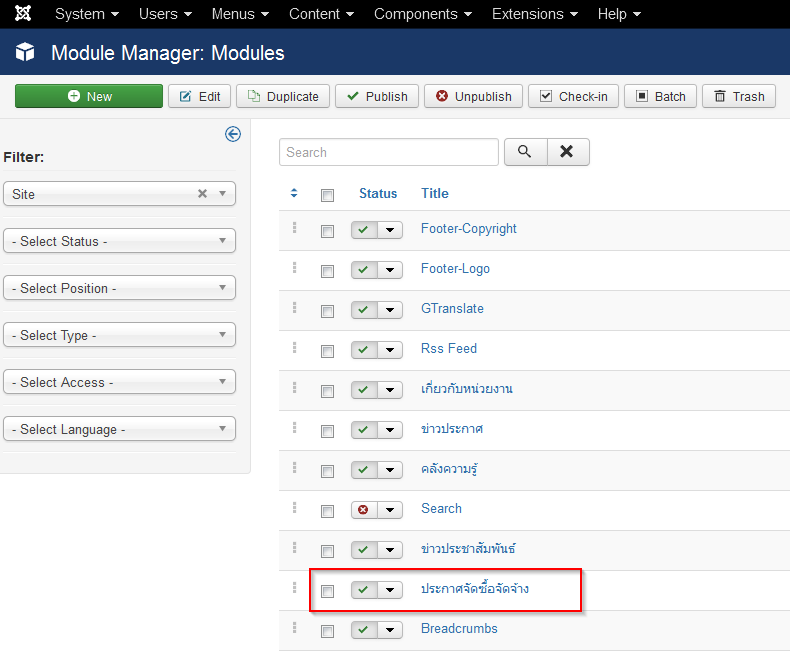Toggle published status of Search module
The height and width of the screenshot is (652, 790).
[364, 510]
